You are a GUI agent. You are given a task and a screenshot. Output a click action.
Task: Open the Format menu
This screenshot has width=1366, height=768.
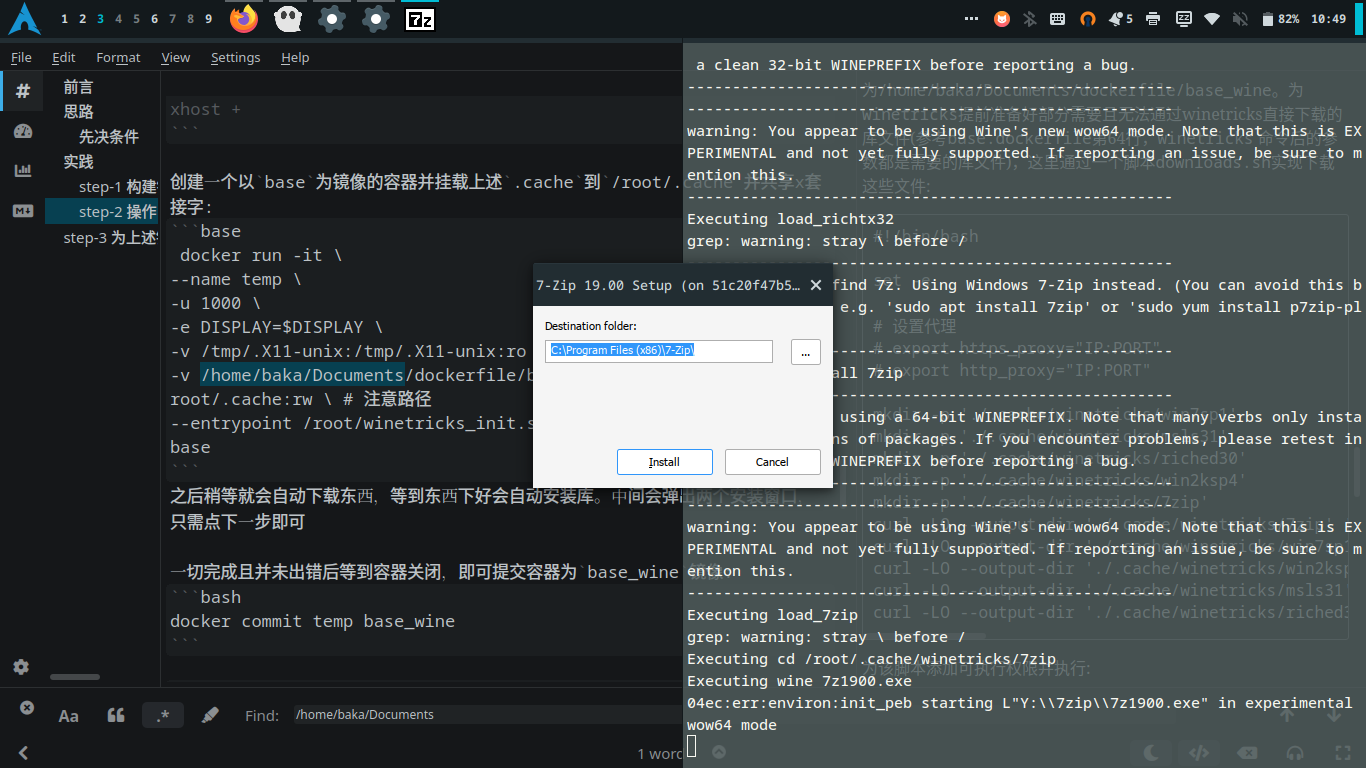(x=118, y=58)
